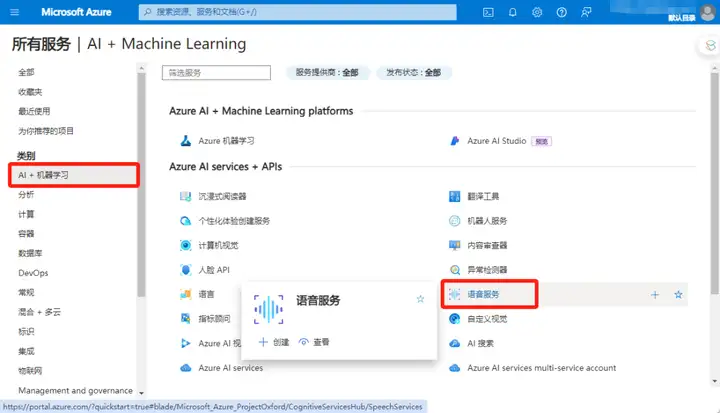Click the 内容审查器 icon
The image size is (720, 413).
point(455,245)
